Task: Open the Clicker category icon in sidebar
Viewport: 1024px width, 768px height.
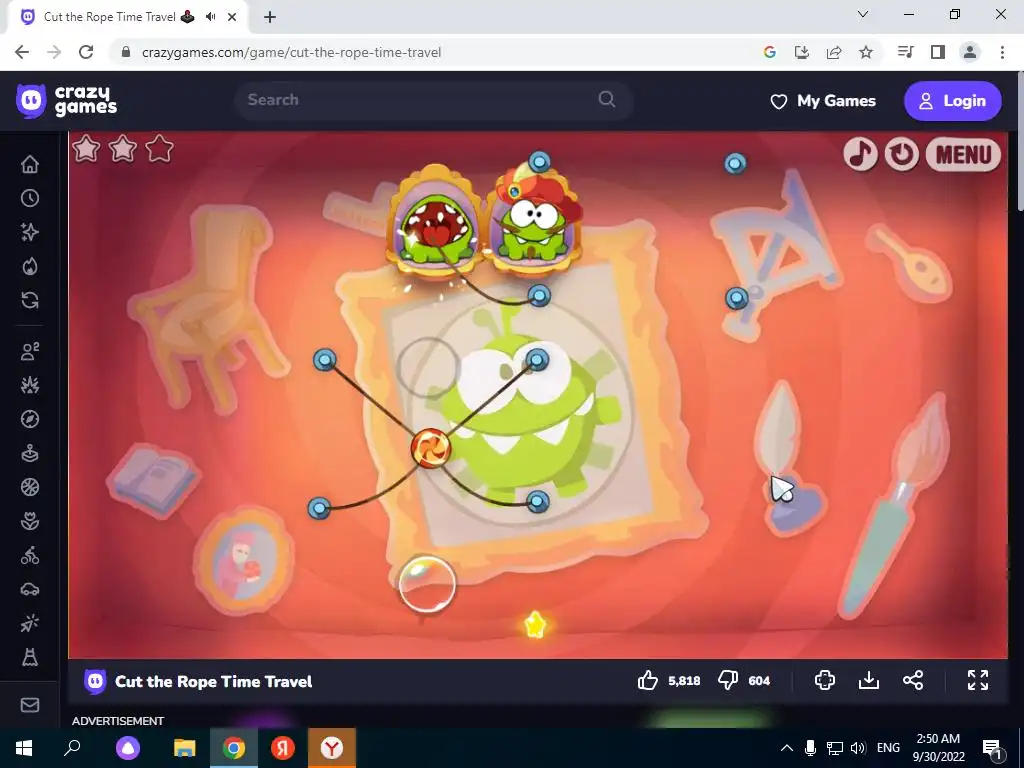Action: [30, 624]
